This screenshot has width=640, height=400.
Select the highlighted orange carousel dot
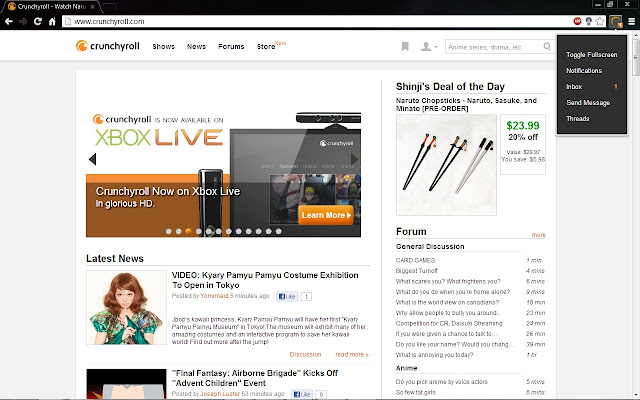[x=189, y=231]
